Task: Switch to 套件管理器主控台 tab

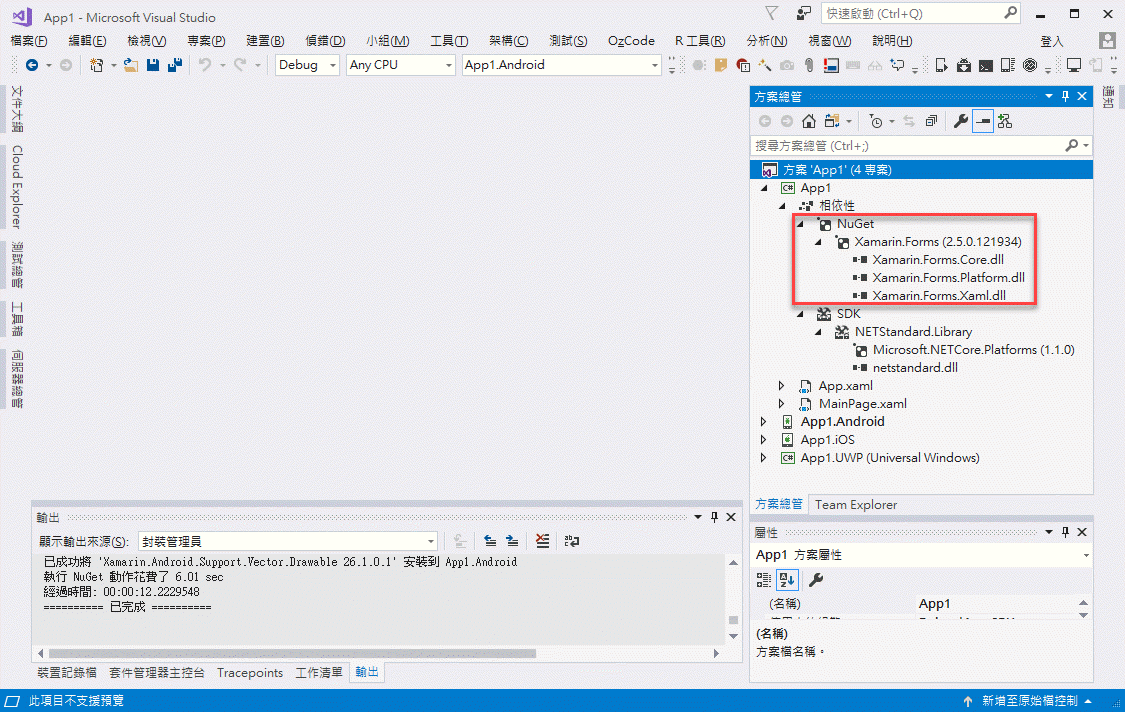Action: point(156,673)
